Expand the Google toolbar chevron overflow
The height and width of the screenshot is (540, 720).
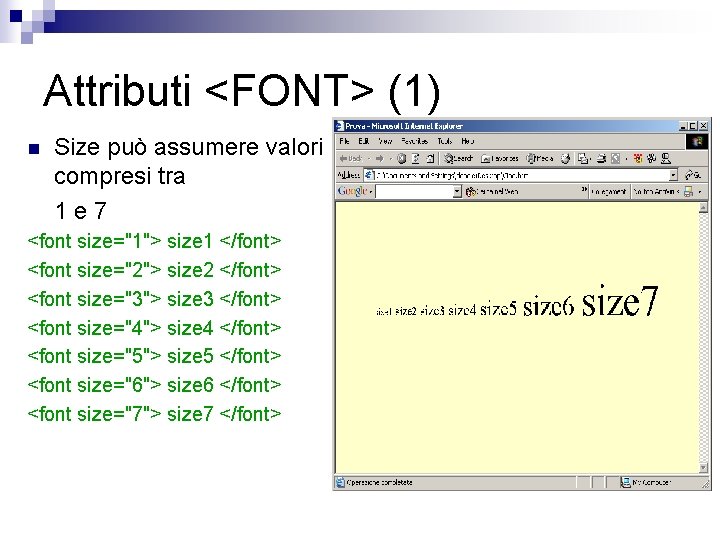pyautogui.click(x=584, y=189)
